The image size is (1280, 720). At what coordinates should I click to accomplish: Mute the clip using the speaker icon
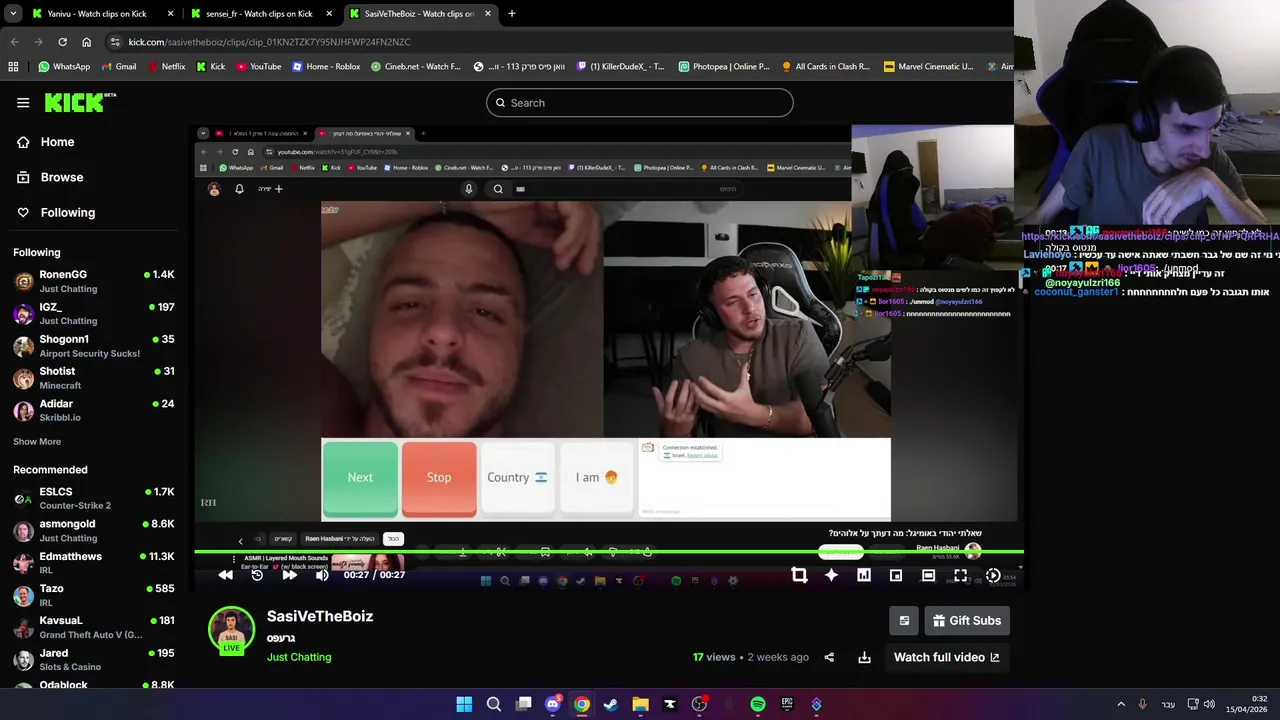coord(322,575)
